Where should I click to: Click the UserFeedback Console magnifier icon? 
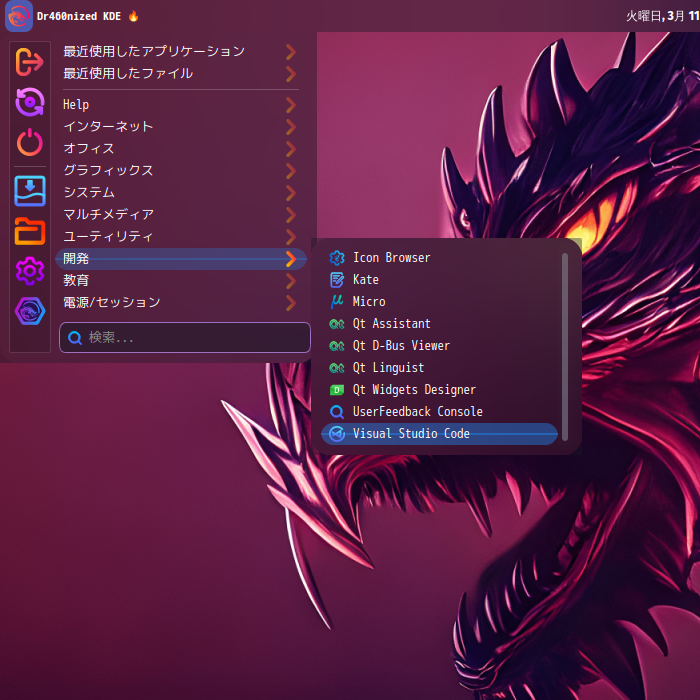(x=337, y=412)
